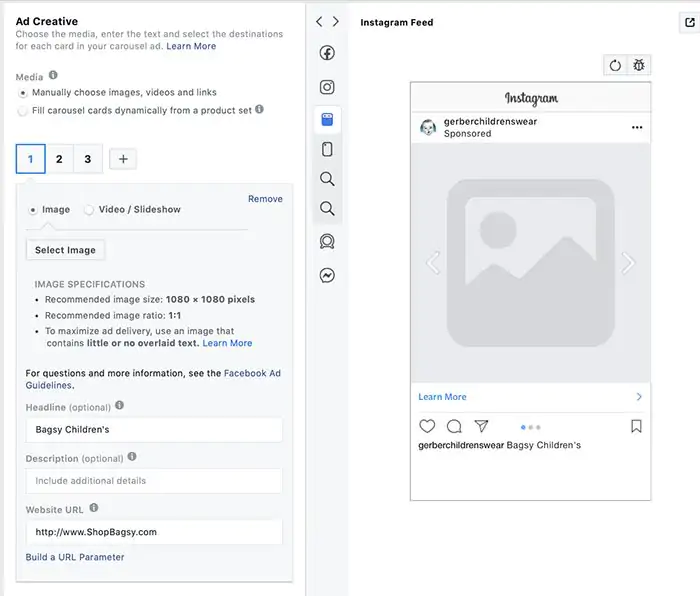Remove the current carousel card
The width and height of the screenshot is (700, 596).
(x=265, y=199)
